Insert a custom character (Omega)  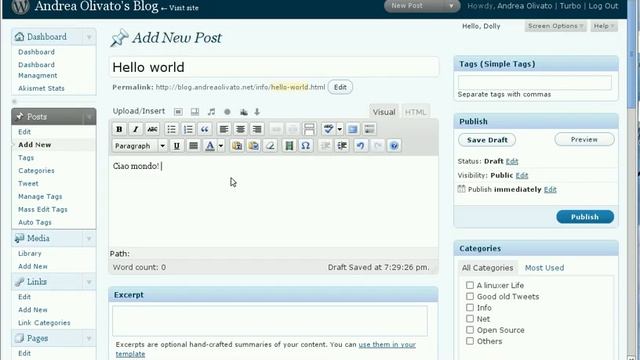305,146
